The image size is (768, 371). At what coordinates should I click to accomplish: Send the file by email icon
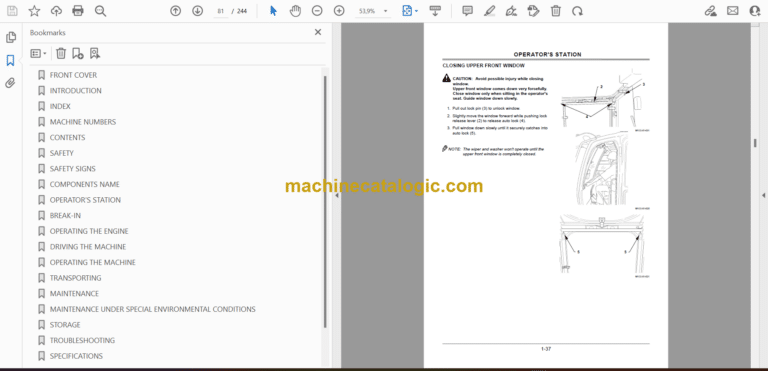pyautogui.click(x=733, y=11)
